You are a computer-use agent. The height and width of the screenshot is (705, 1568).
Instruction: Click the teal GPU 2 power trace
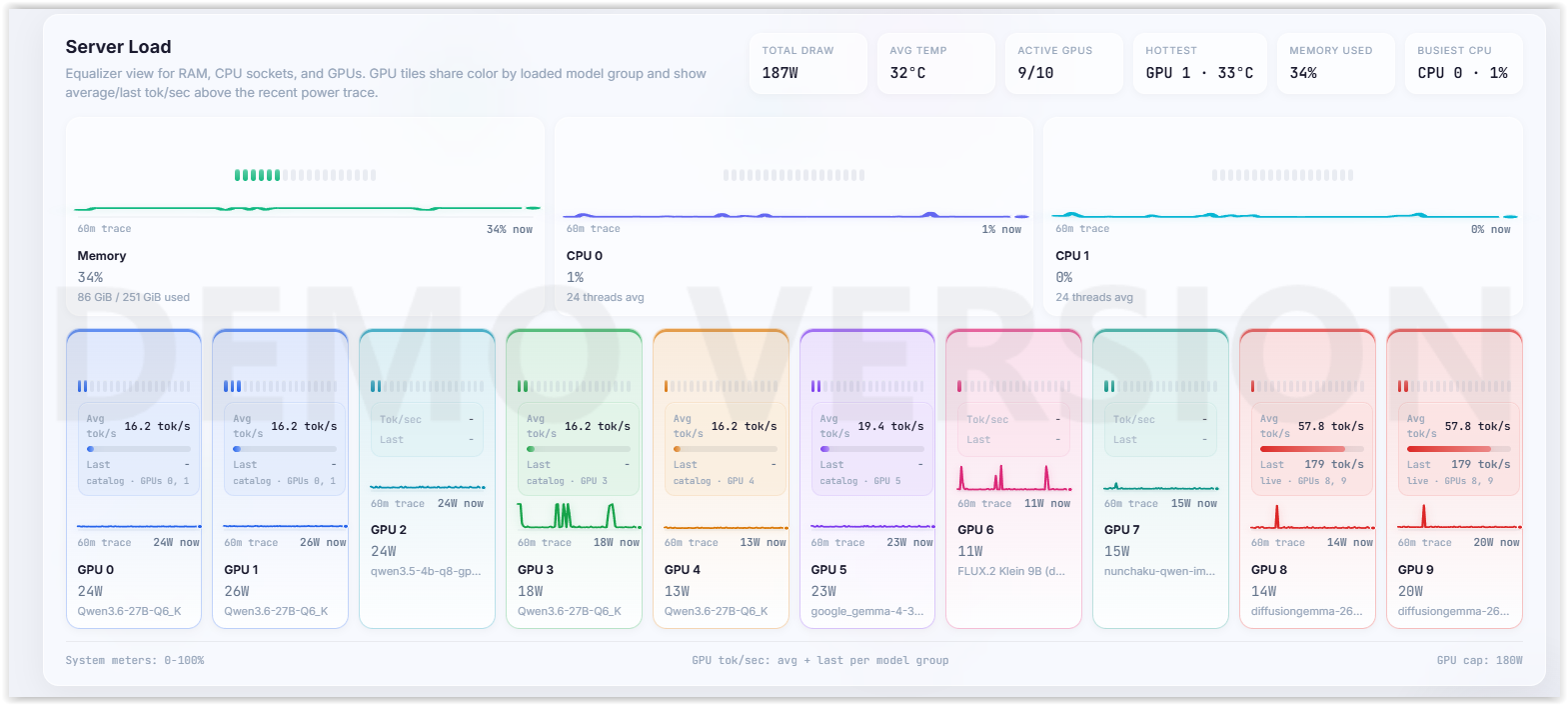(428, 487)
